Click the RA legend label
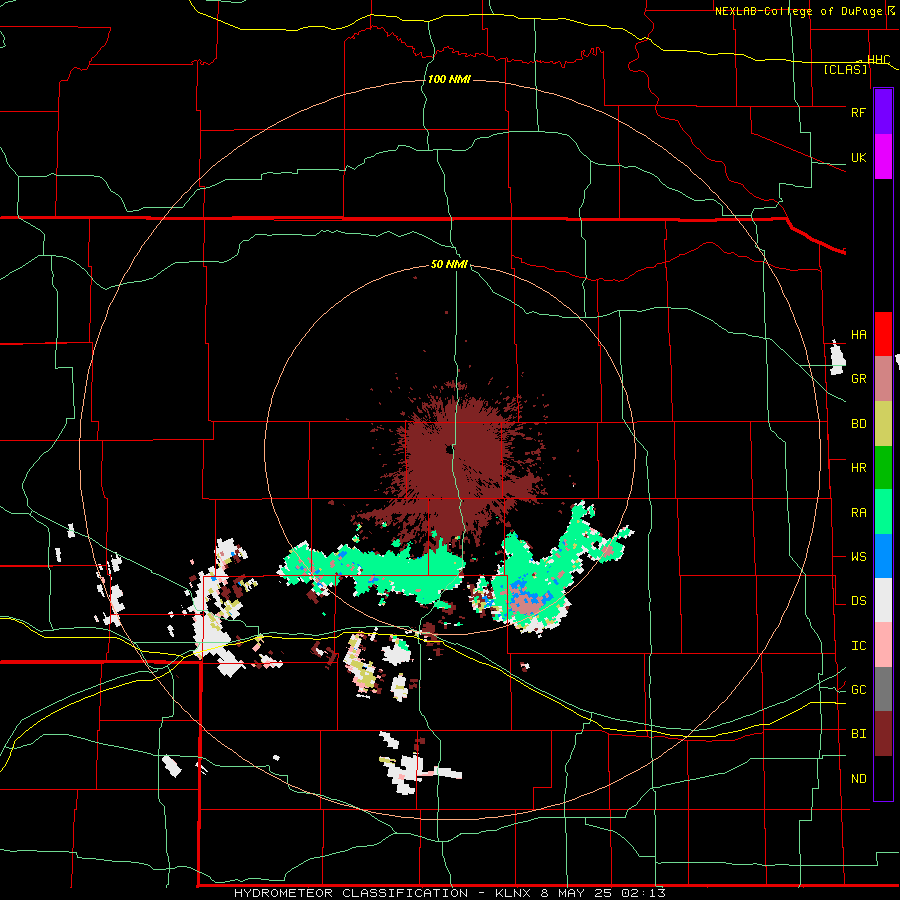 [858, 513]
